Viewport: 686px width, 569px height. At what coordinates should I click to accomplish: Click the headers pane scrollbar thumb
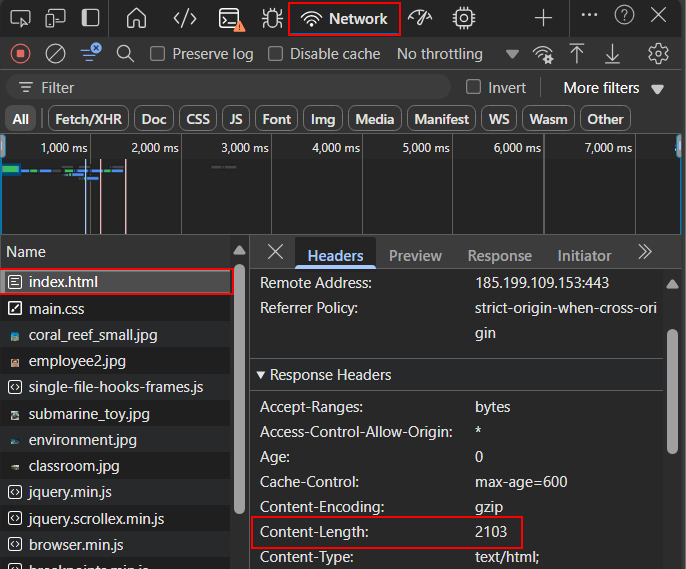point(672,391)
